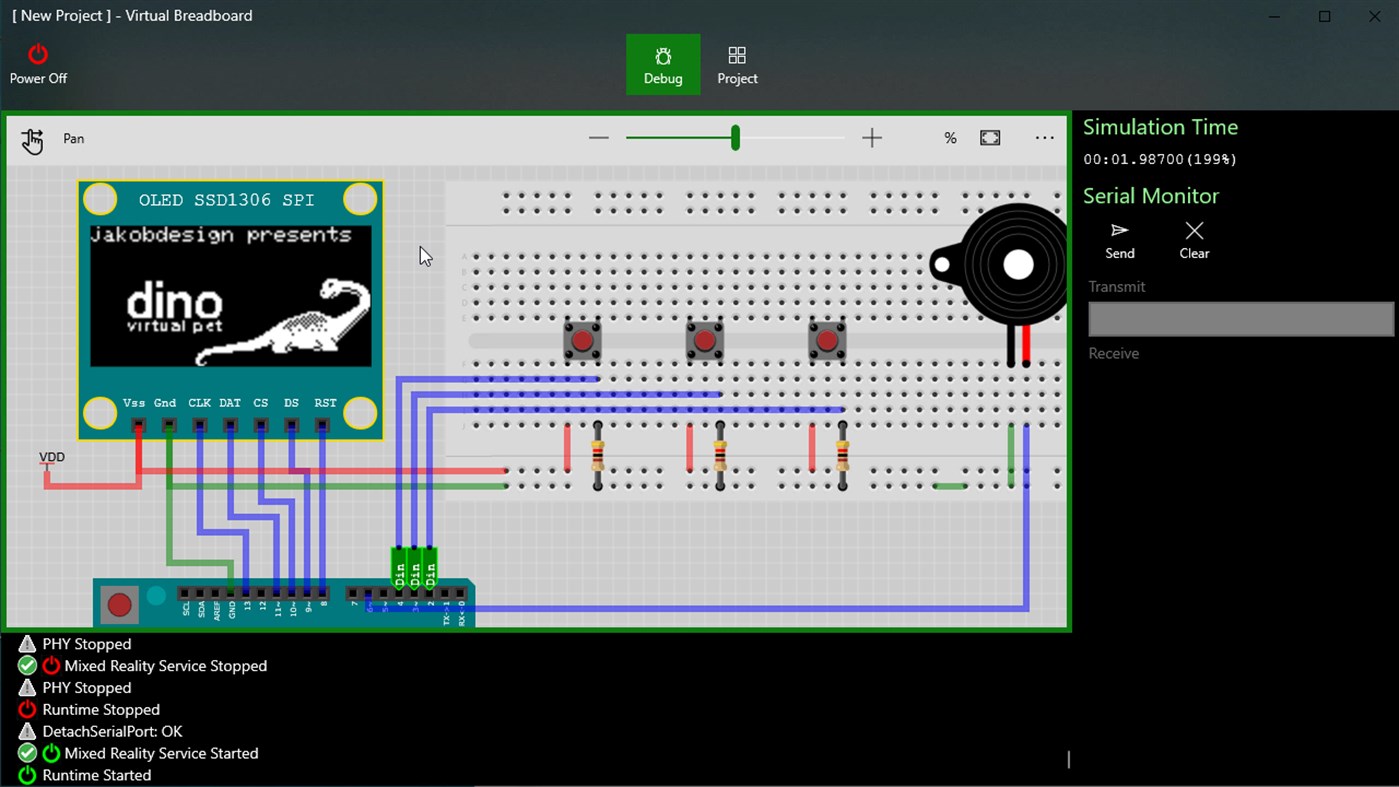Click the Power Off icon
The image size is (1399, 787).
pos(38,55)
